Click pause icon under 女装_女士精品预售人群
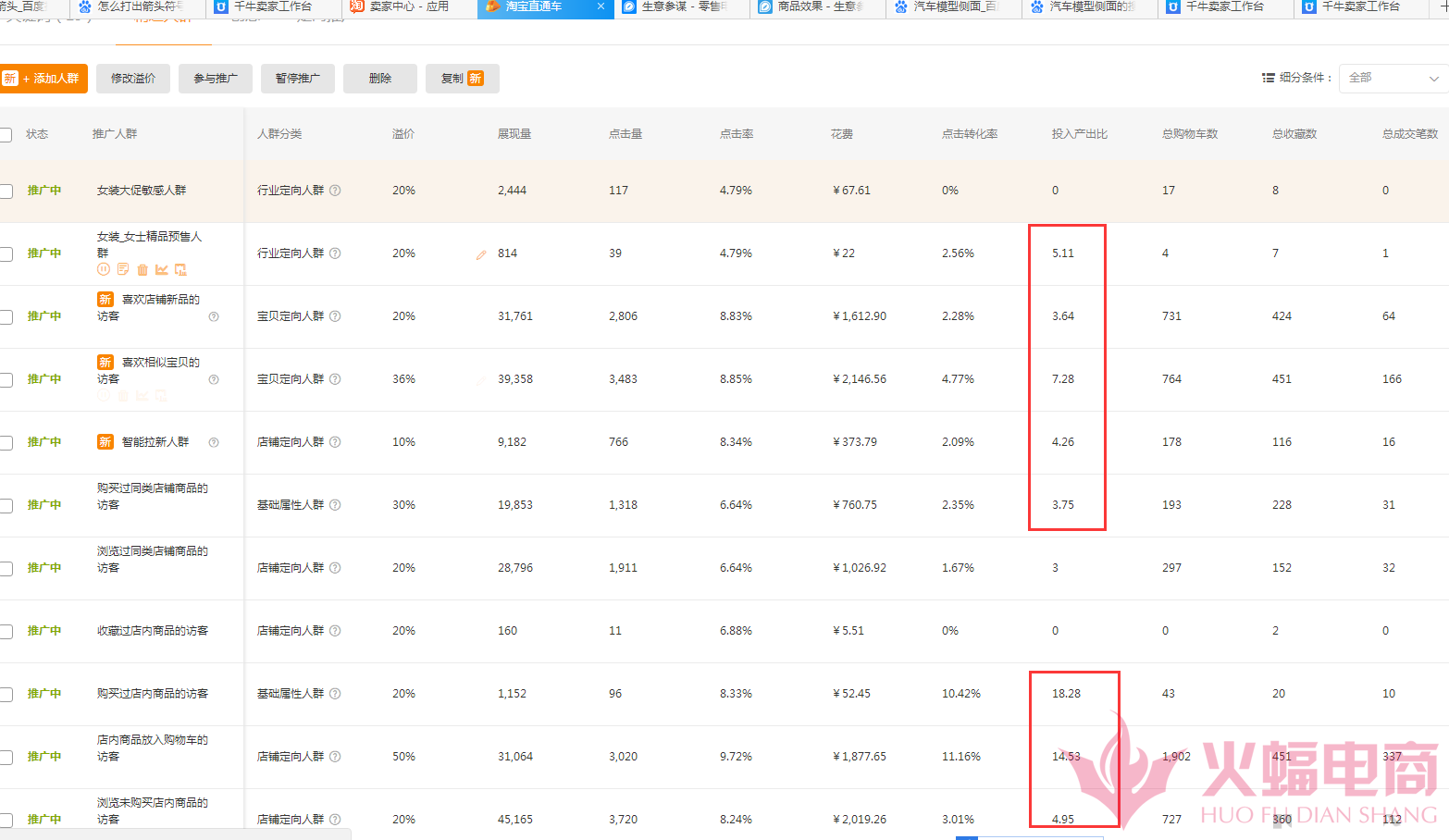 [104, 269]
